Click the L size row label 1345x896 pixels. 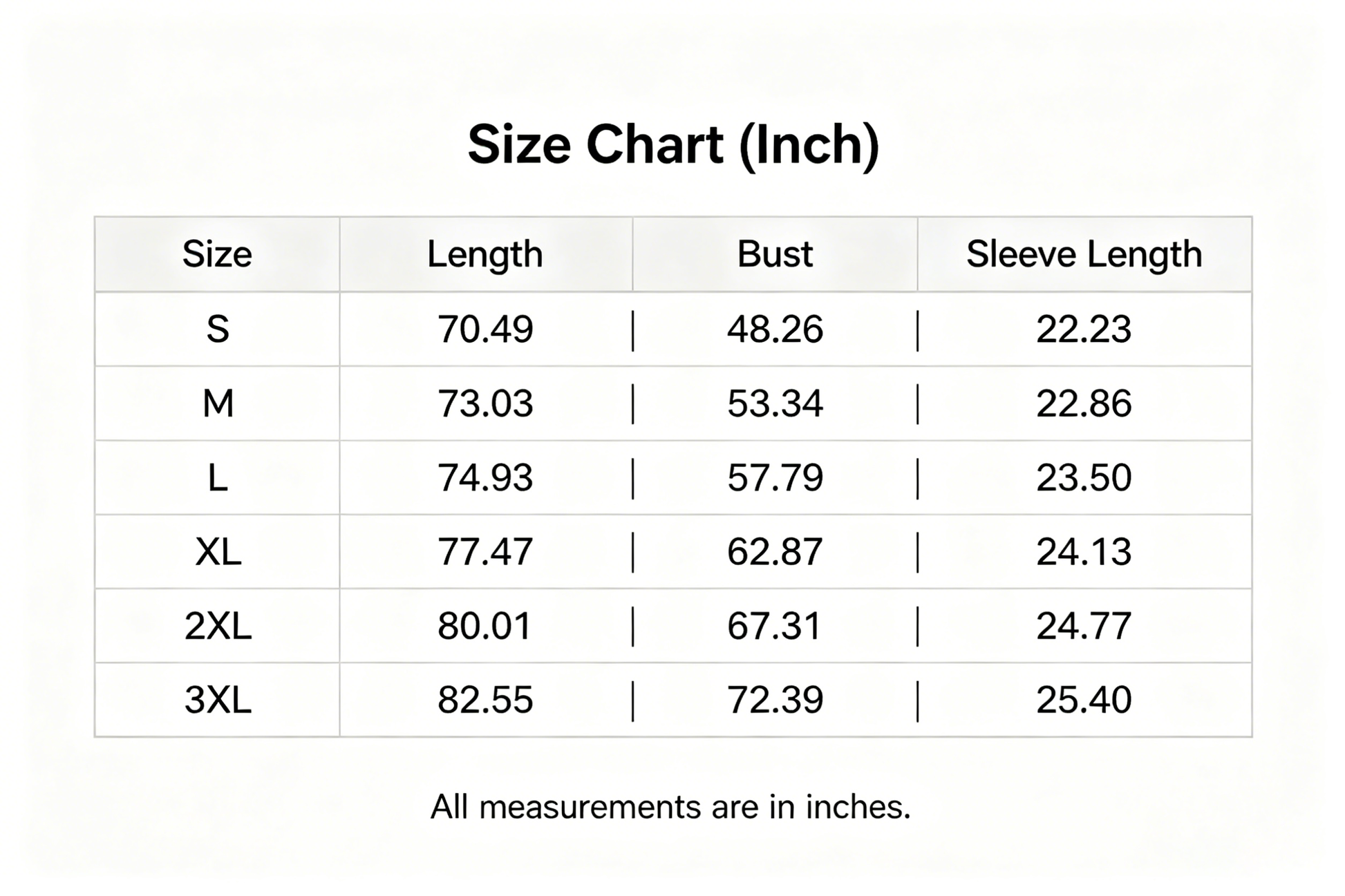(x=218, y=477)
